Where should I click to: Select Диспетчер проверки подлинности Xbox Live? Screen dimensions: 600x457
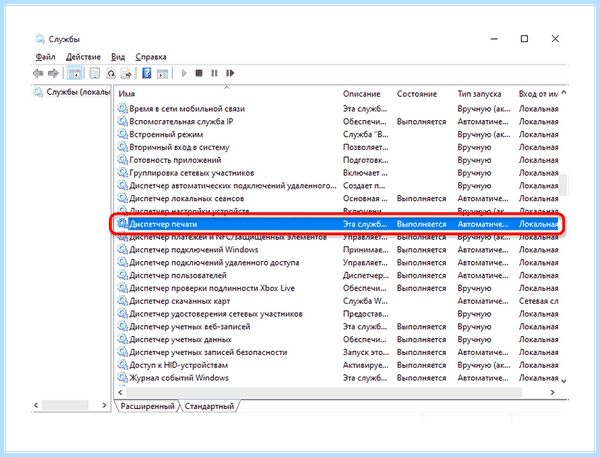coord(338,288)
